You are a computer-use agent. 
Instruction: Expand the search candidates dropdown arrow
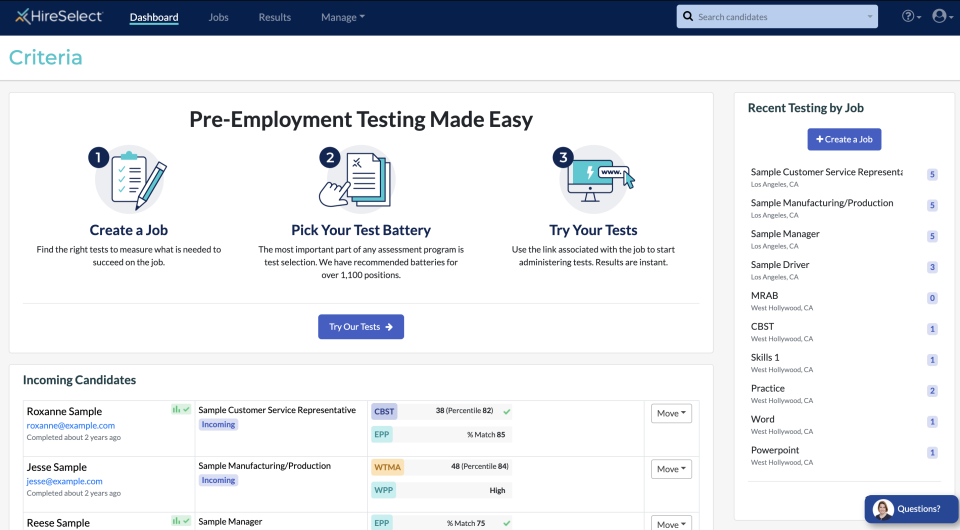pos(869,17)
